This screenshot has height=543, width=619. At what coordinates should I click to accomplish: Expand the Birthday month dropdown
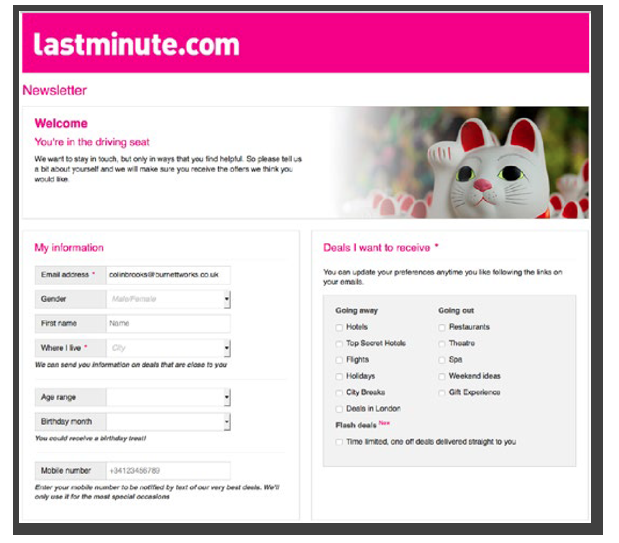168,421
